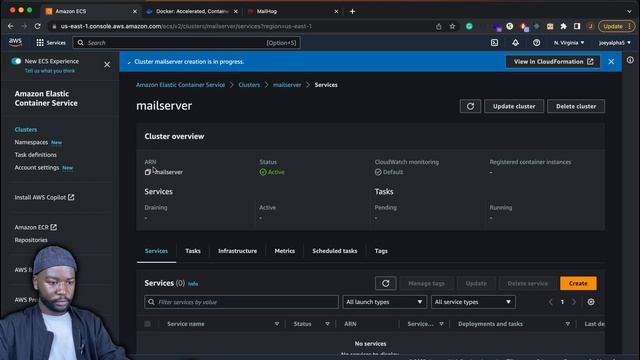This screenshot has height=360, width=640.
Task: Open the Grammarly extension icon
Action: pos(469,26)
